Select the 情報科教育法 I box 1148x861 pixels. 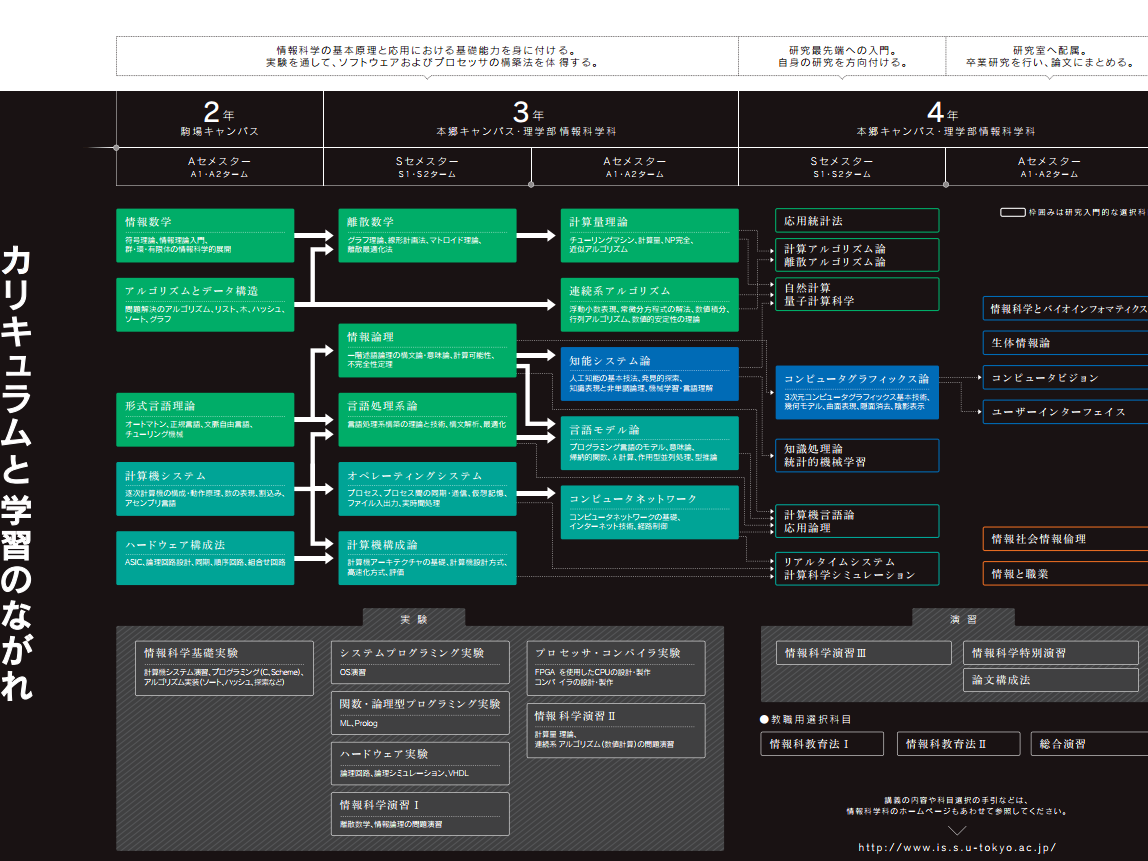point(822,744)
